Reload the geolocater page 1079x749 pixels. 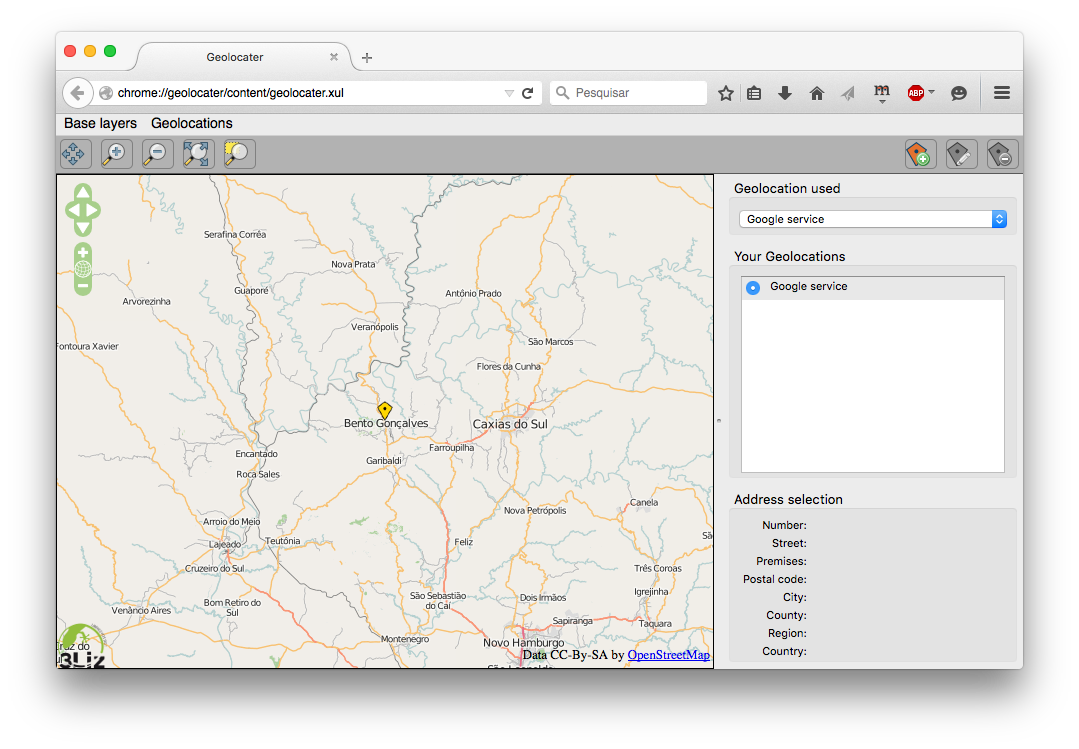pos(528,93)
